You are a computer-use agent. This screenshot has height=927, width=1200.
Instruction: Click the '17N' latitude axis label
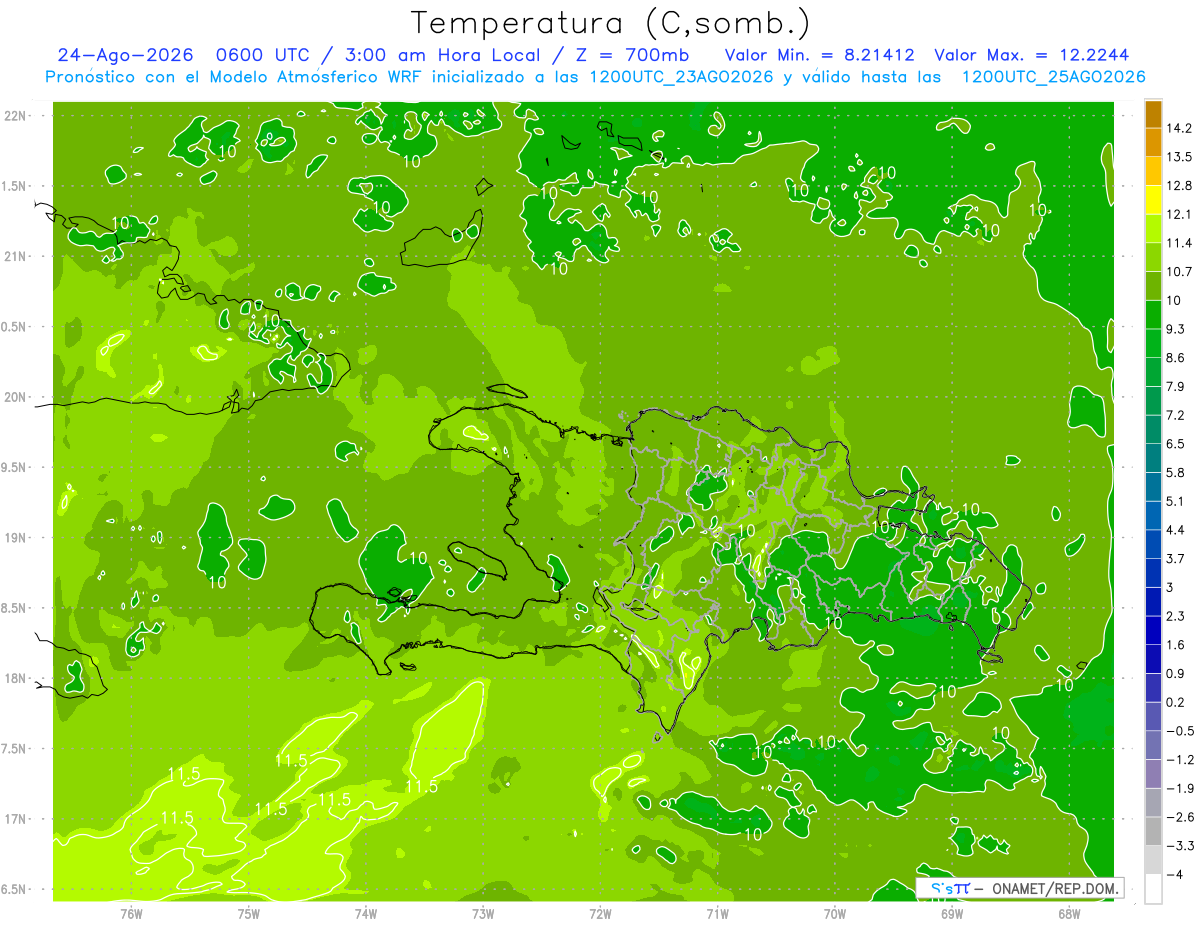pos(14,819)
